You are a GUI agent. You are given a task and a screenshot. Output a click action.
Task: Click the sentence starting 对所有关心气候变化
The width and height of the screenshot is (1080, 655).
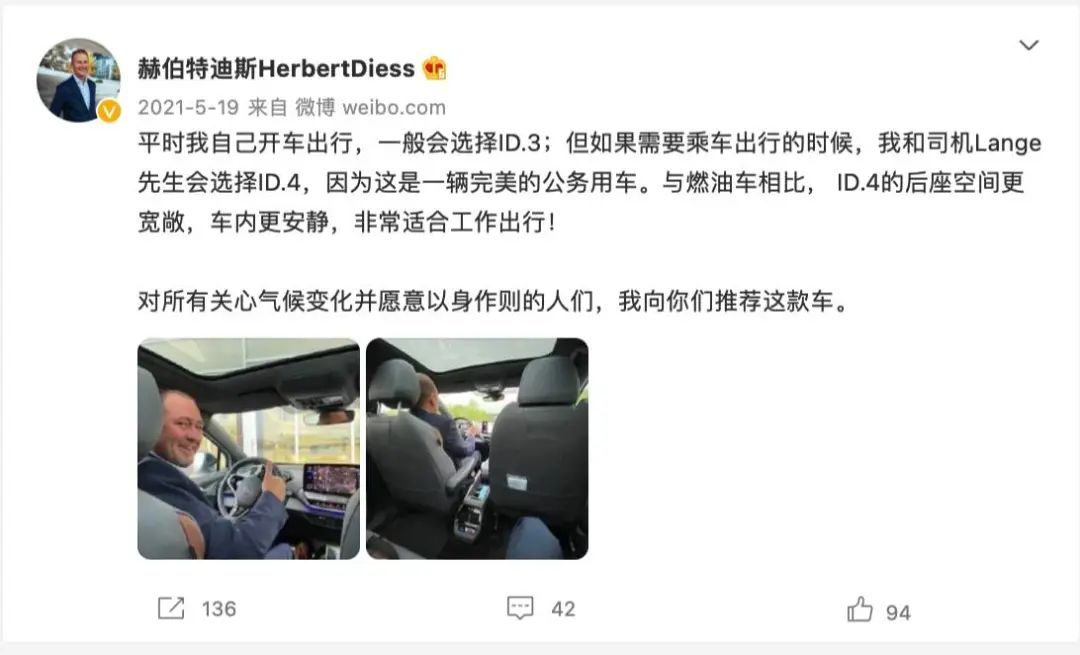[x=493, y=301]
